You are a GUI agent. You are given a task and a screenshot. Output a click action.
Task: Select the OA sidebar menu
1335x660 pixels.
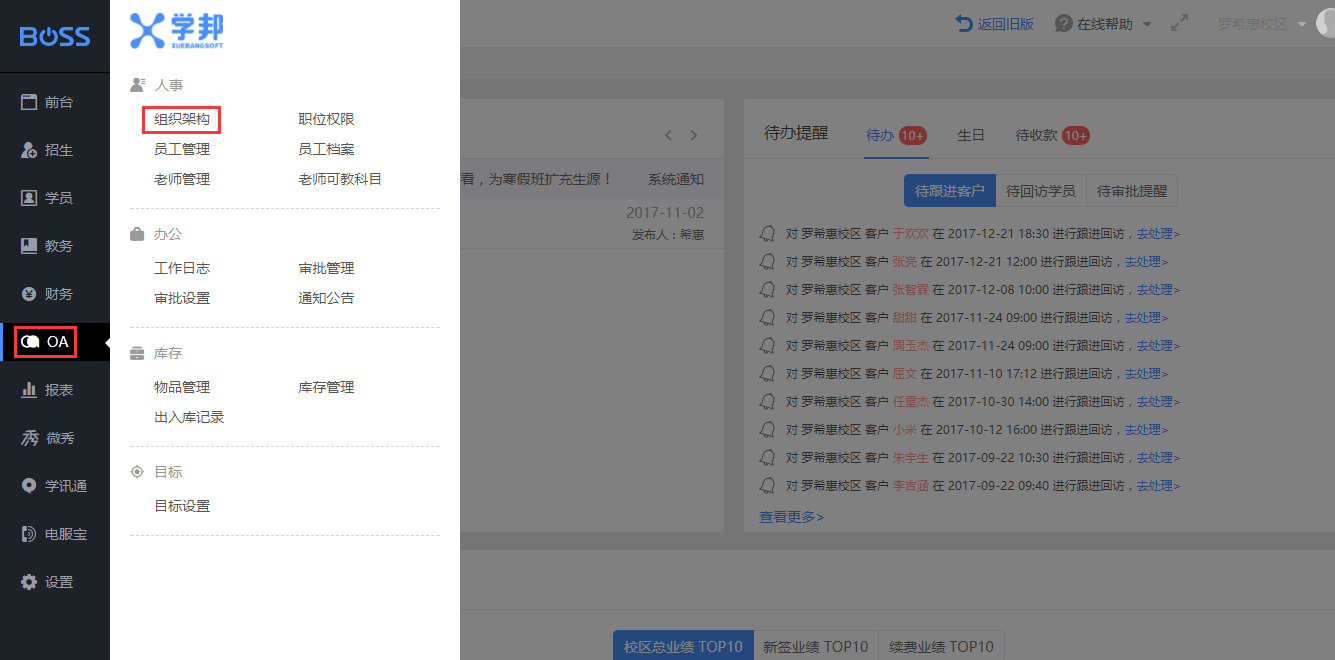(55, 342)
